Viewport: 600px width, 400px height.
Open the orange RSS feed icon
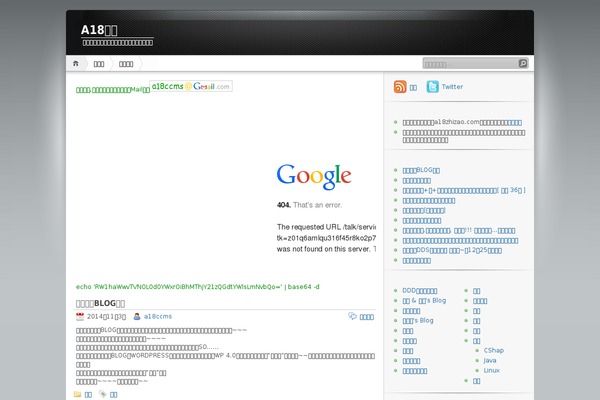(400, 87)
